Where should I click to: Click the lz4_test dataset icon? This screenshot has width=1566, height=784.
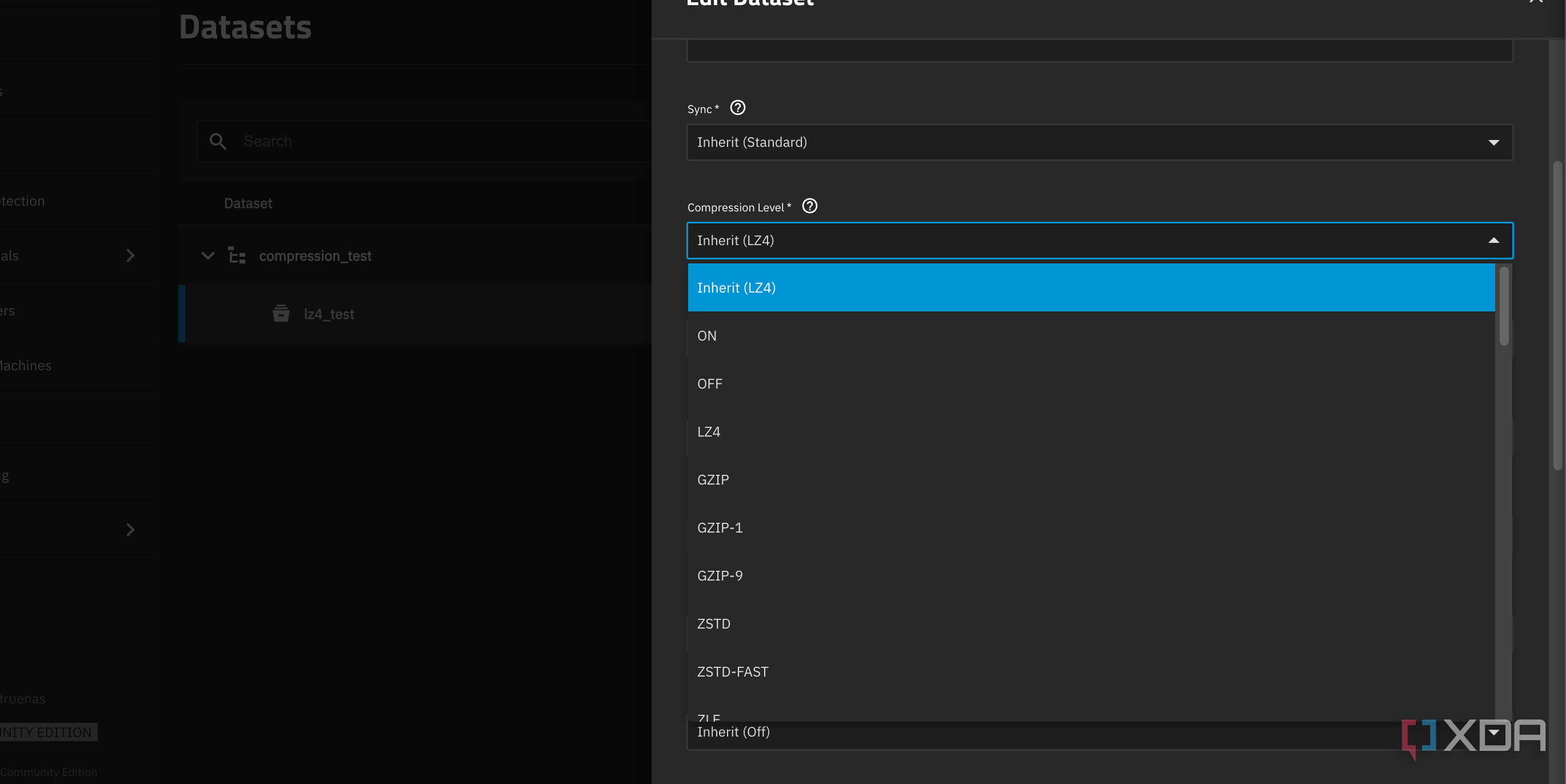(281, 314)
